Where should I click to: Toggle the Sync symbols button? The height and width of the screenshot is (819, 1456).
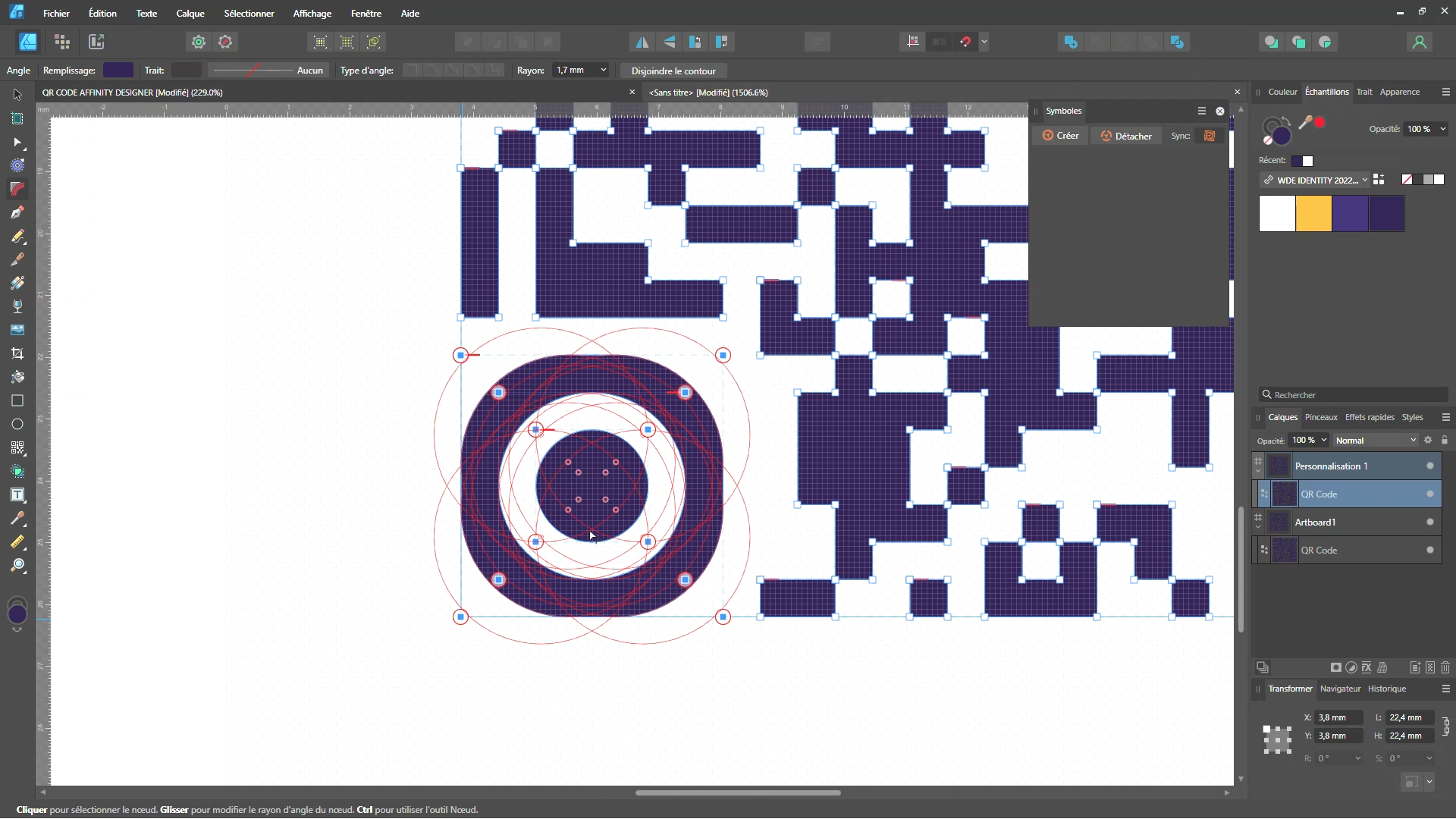click(1210, 136)
